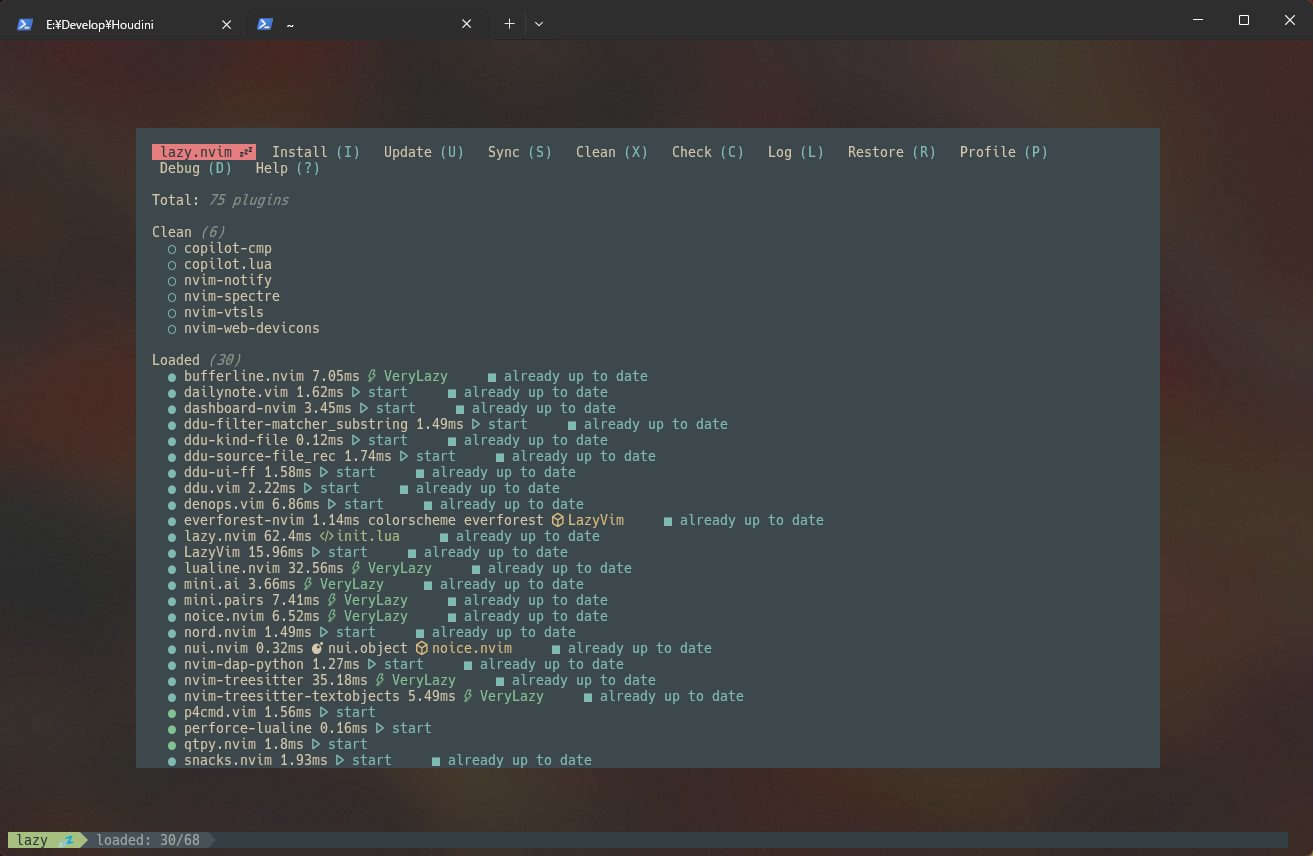
Task: Click the start icon on snacks.nvim row
Action: [x=340, y=760]
